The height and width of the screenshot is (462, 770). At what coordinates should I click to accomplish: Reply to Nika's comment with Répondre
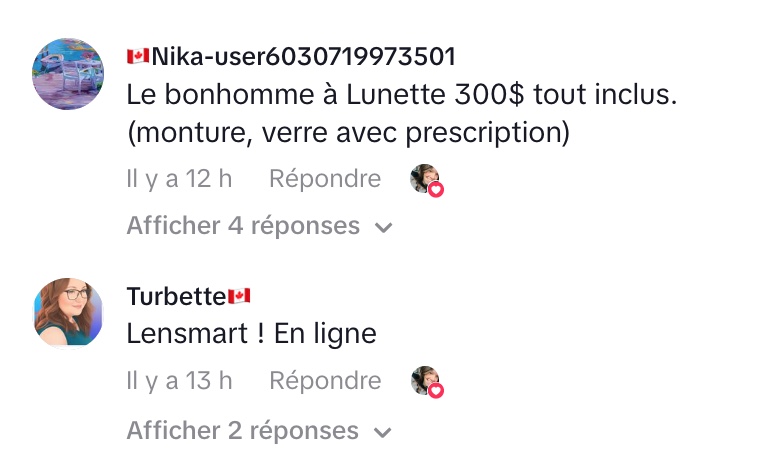[x=325, y=179]
